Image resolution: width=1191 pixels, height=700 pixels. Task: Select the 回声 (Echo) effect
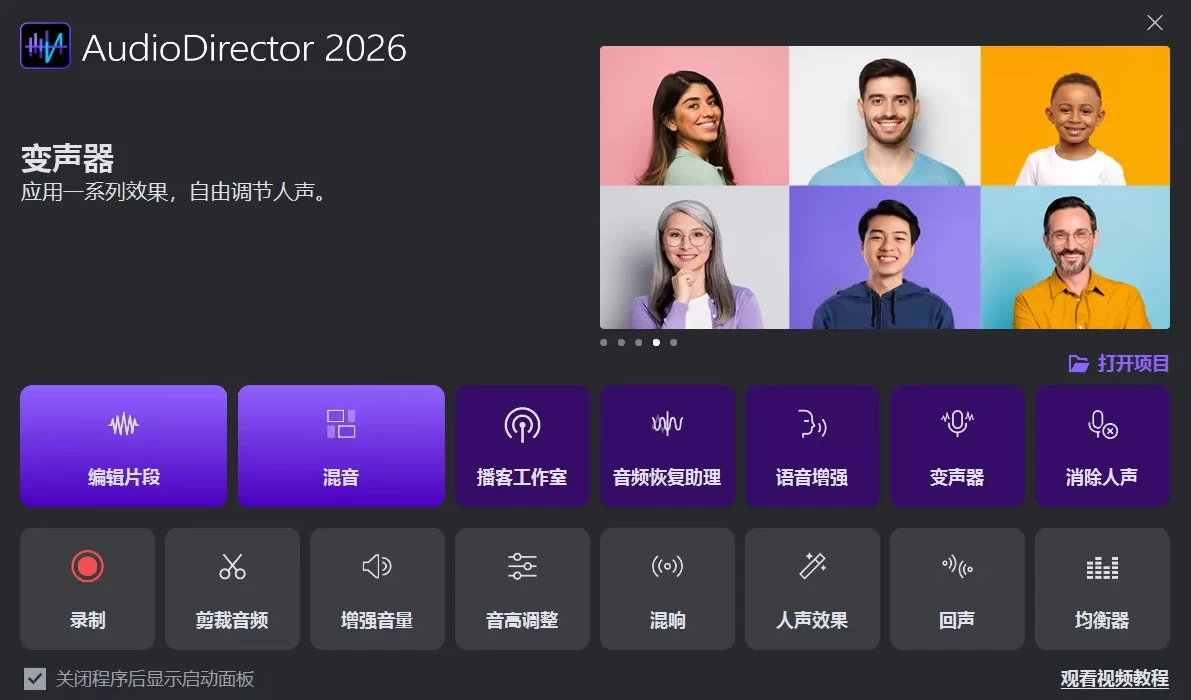[x=957, y=588]
